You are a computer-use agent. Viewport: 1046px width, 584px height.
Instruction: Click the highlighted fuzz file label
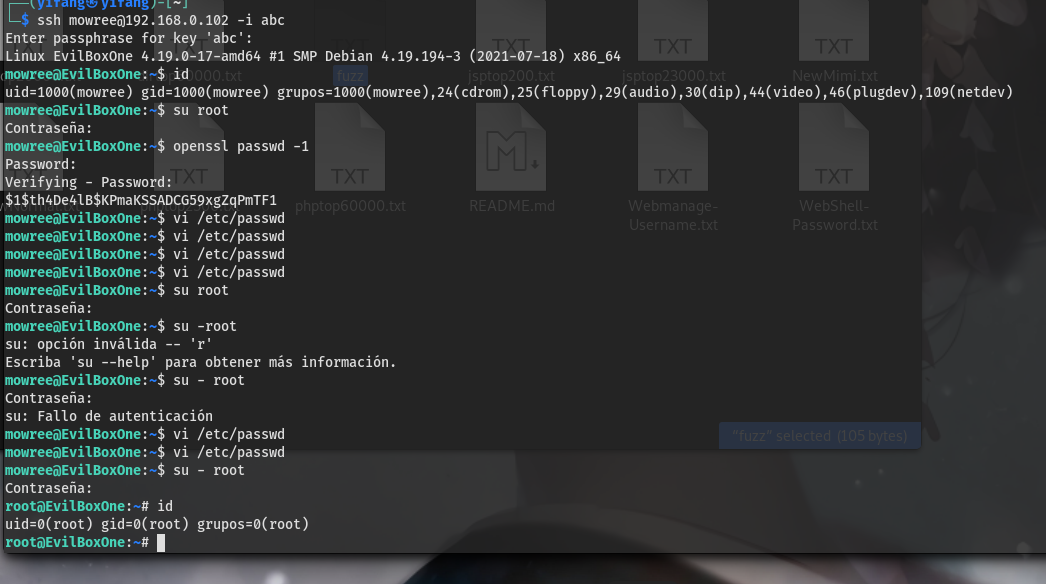(x=350, y=75)
